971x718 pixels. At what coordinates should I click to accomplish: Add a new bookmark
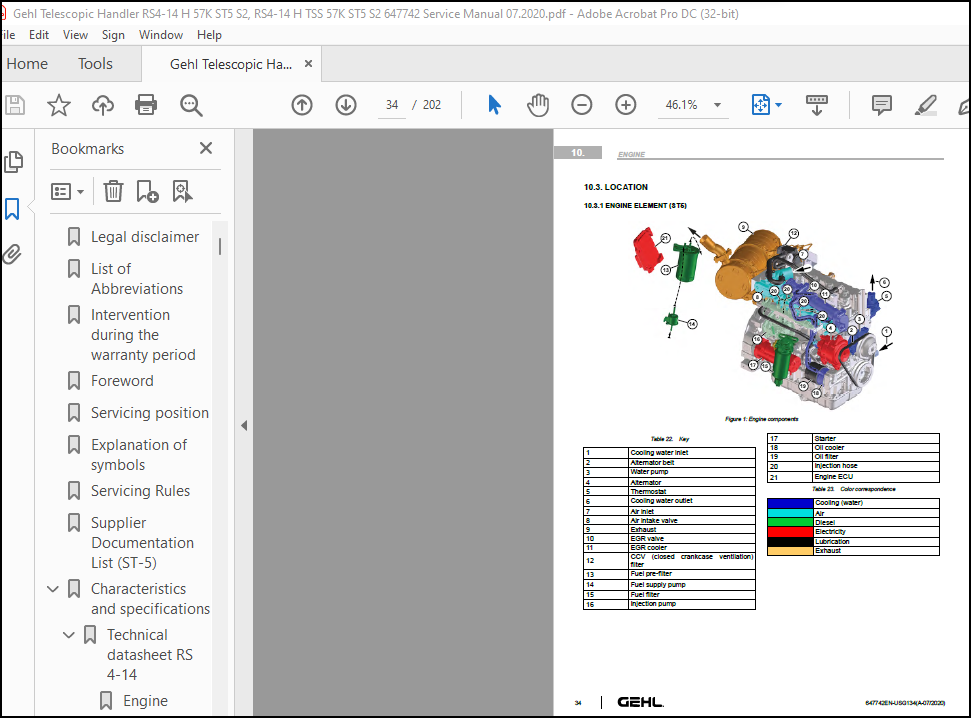click(147, 191)
